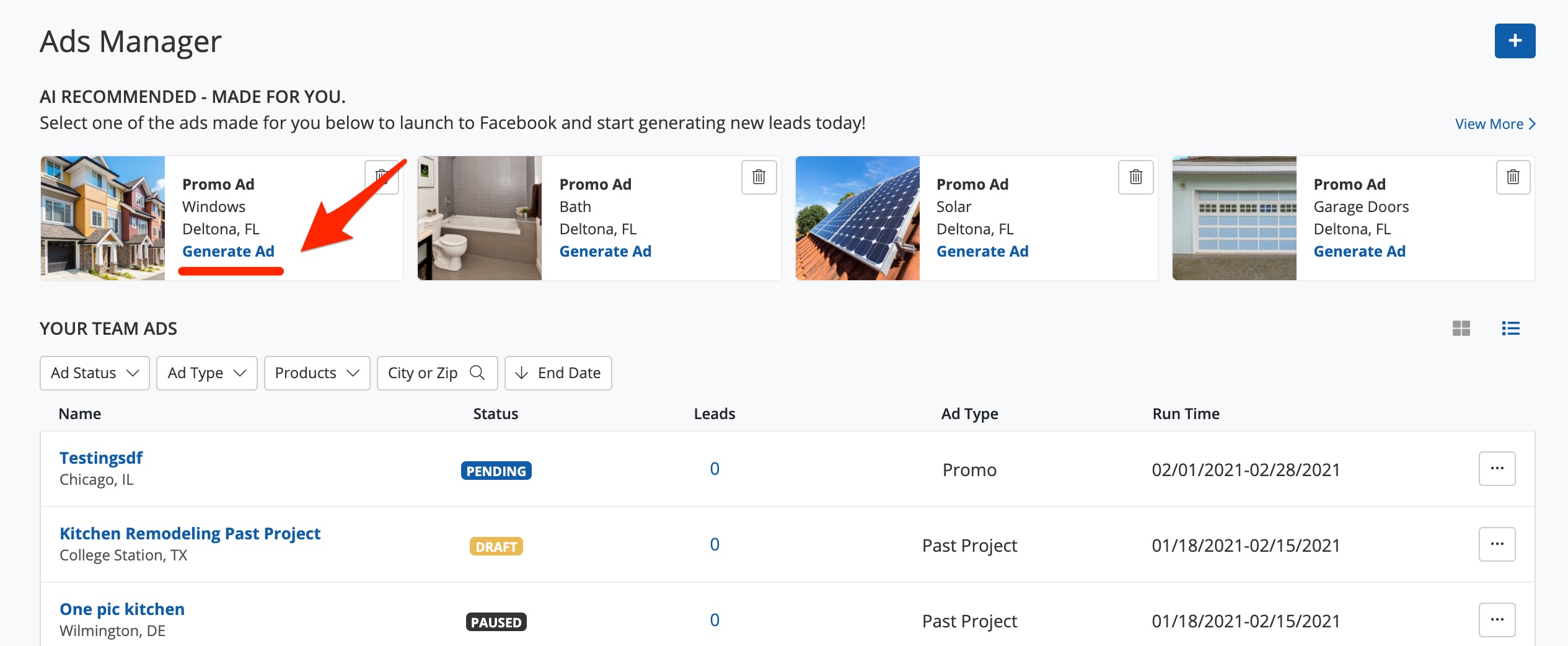Generate Ad for Windows promo

tap(228, 252)
